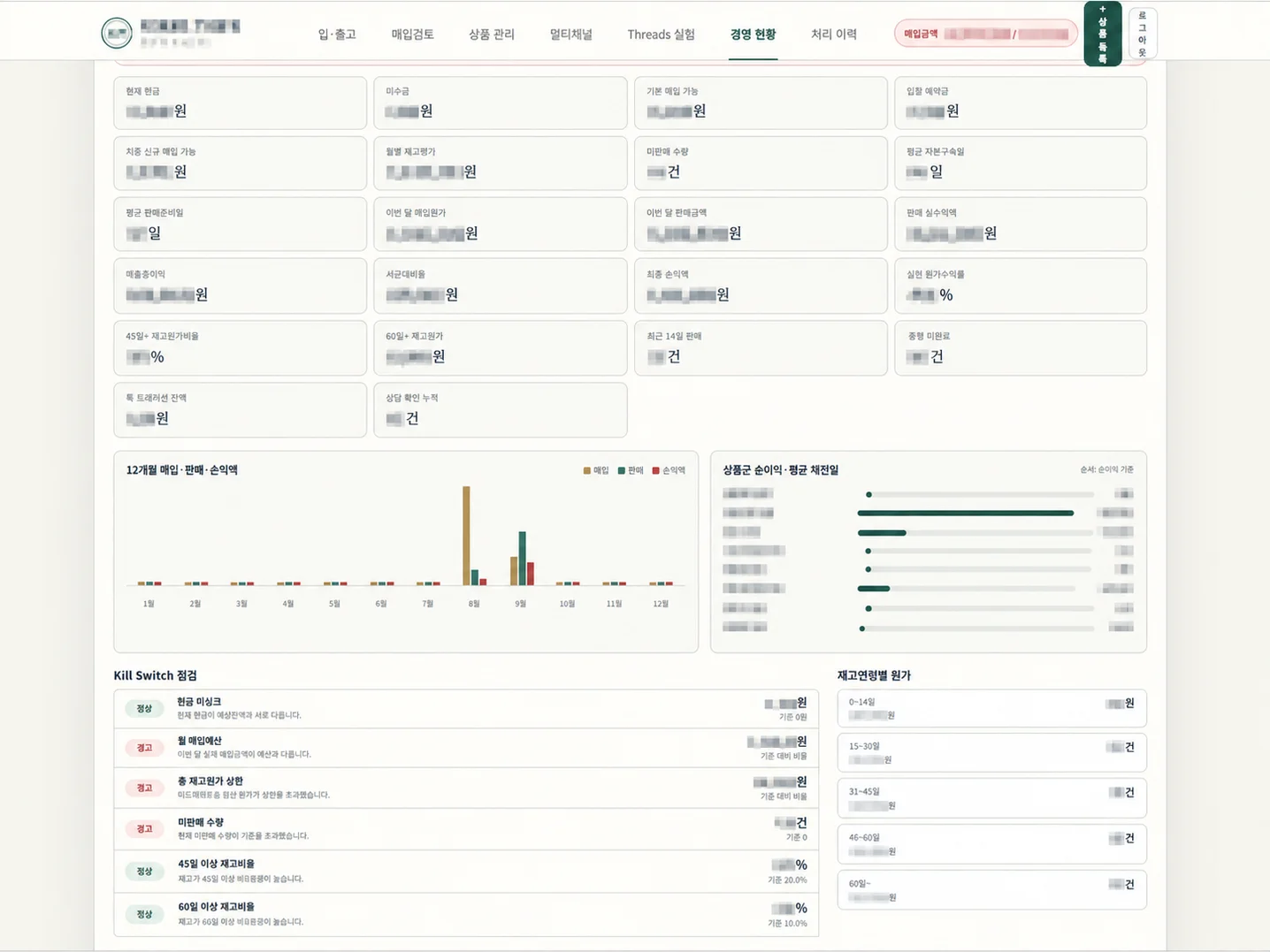Click the 최근 14일 판매 card

point(761,347)
